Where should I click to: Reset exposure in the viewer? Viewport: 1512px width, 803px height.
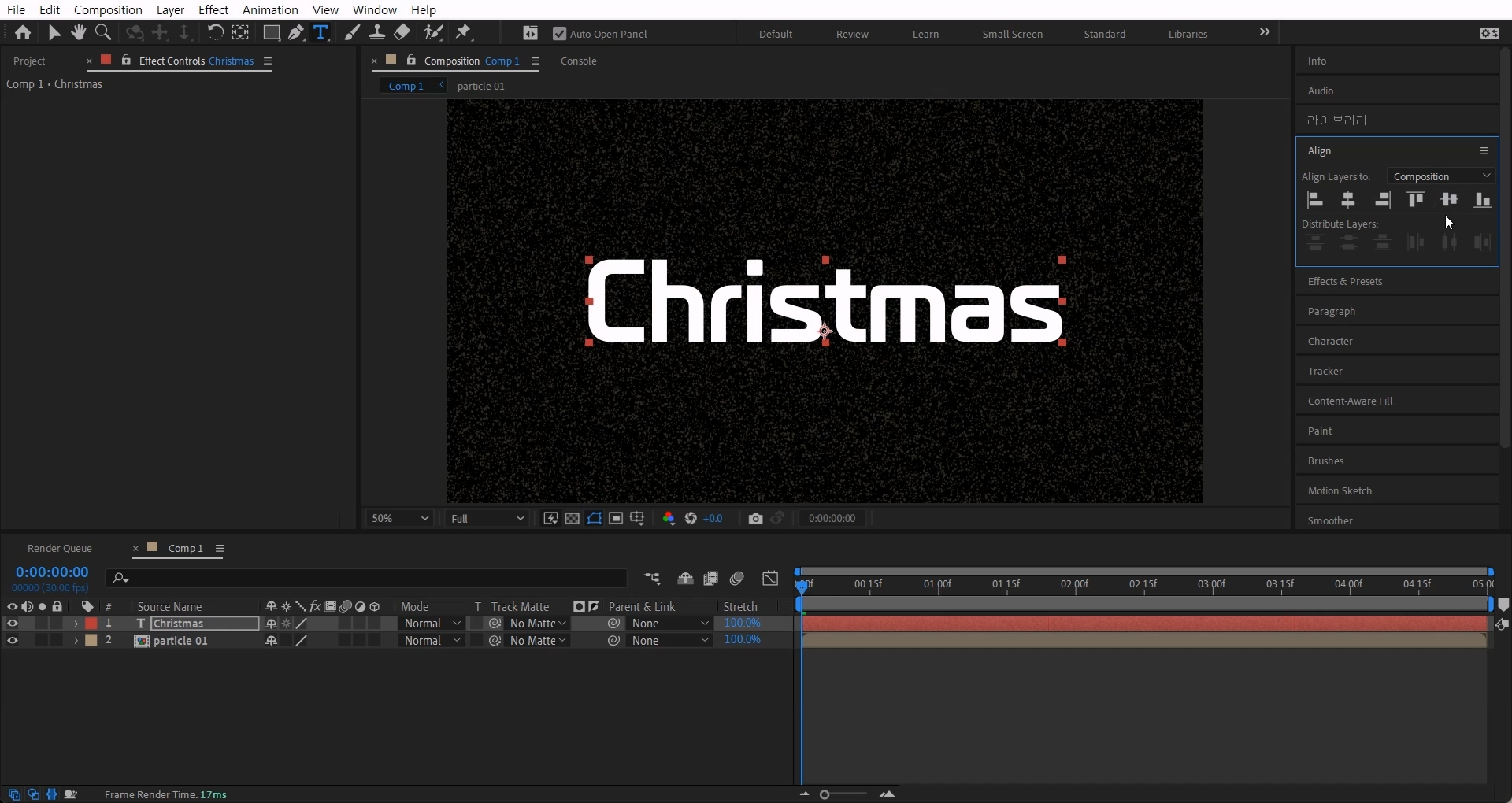click(691, 518)
